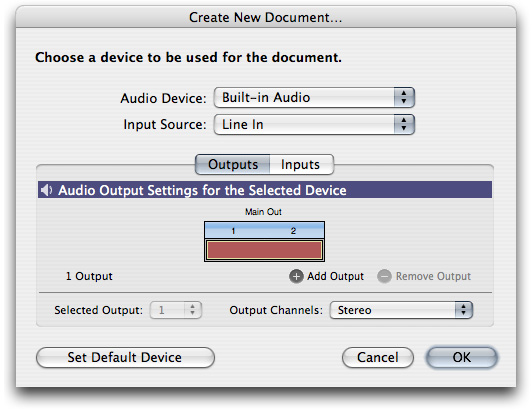
Task: Click channel 1 in the Main Out header
Action: pos(233,231)
